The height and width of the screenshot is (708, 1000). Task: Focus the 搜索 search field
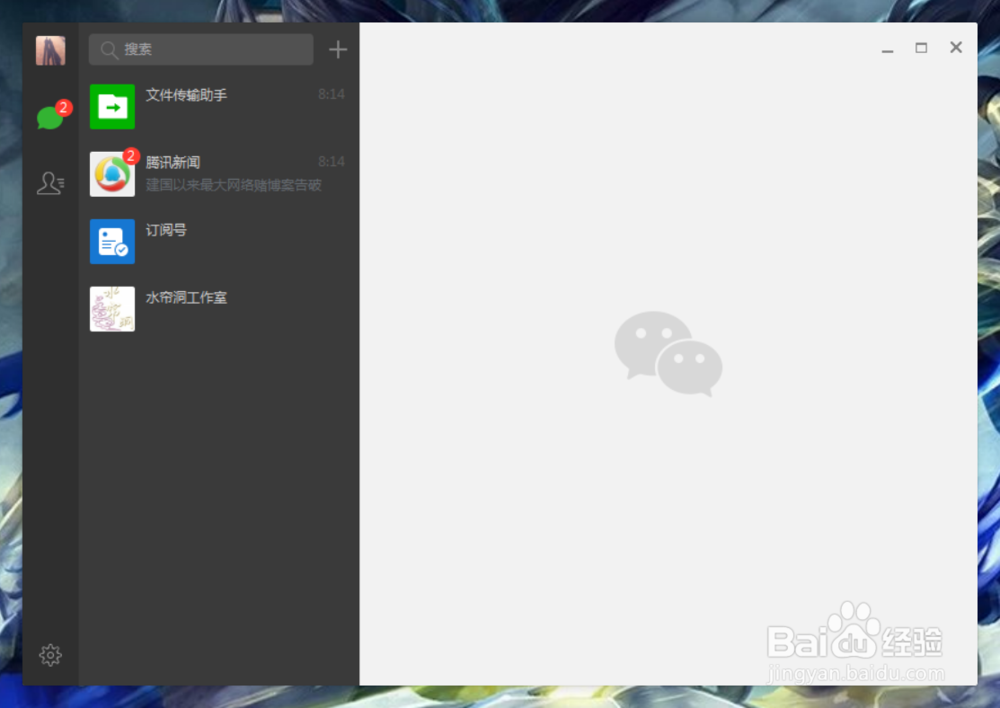click(x=201, y=50)
